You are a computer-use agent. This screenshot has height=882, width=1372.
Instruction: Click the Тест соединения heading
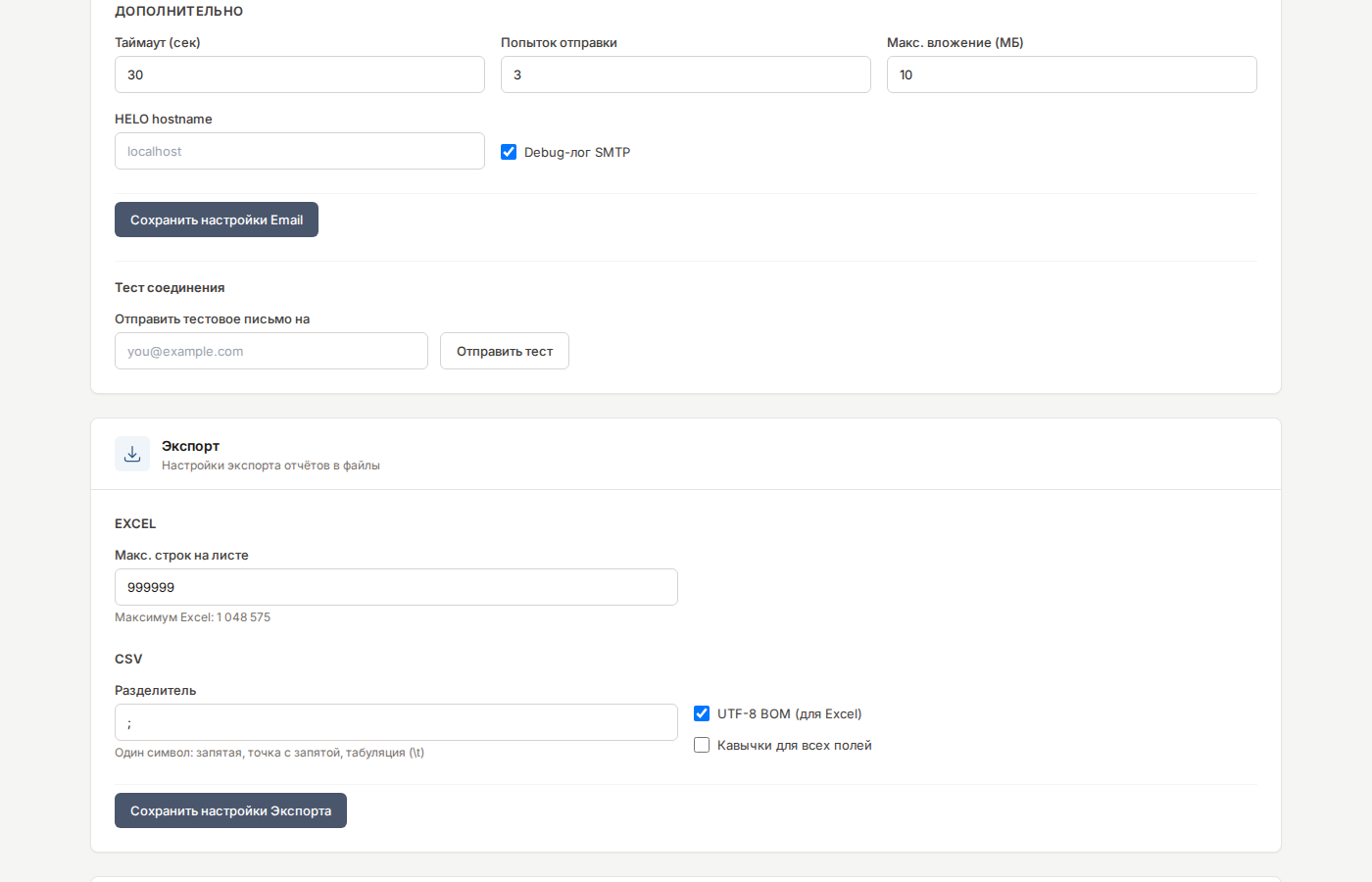[170, 287]
